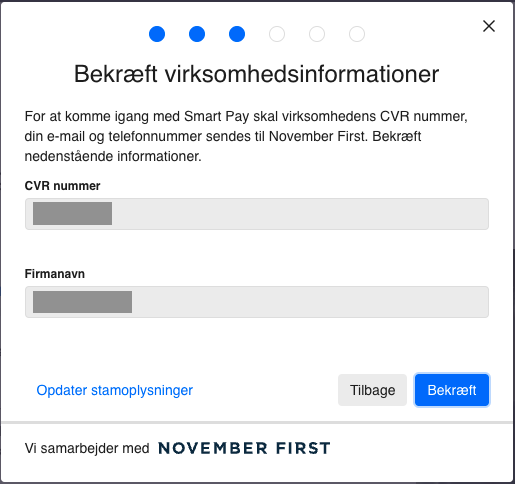The width and height of the screenshot is (515, 484).
Task: Click the Firmanavn label
Action: pyautogui.click(x=55, y=274)
